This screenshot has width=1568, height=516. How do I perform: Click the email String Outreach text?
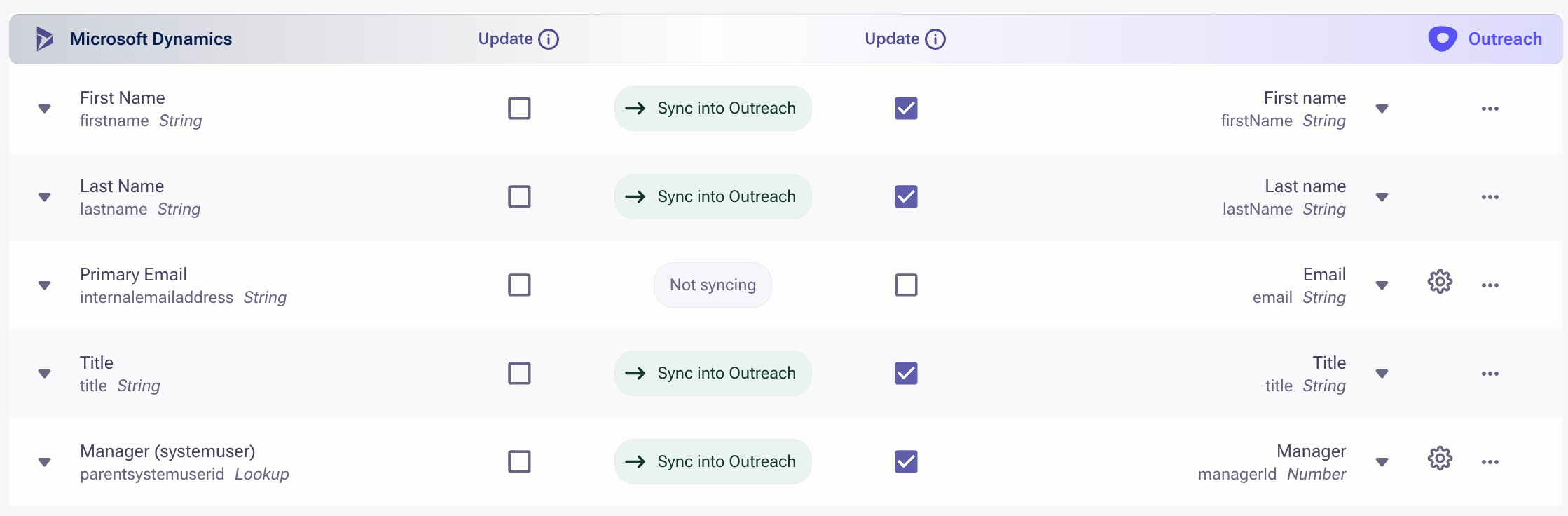1299,298
